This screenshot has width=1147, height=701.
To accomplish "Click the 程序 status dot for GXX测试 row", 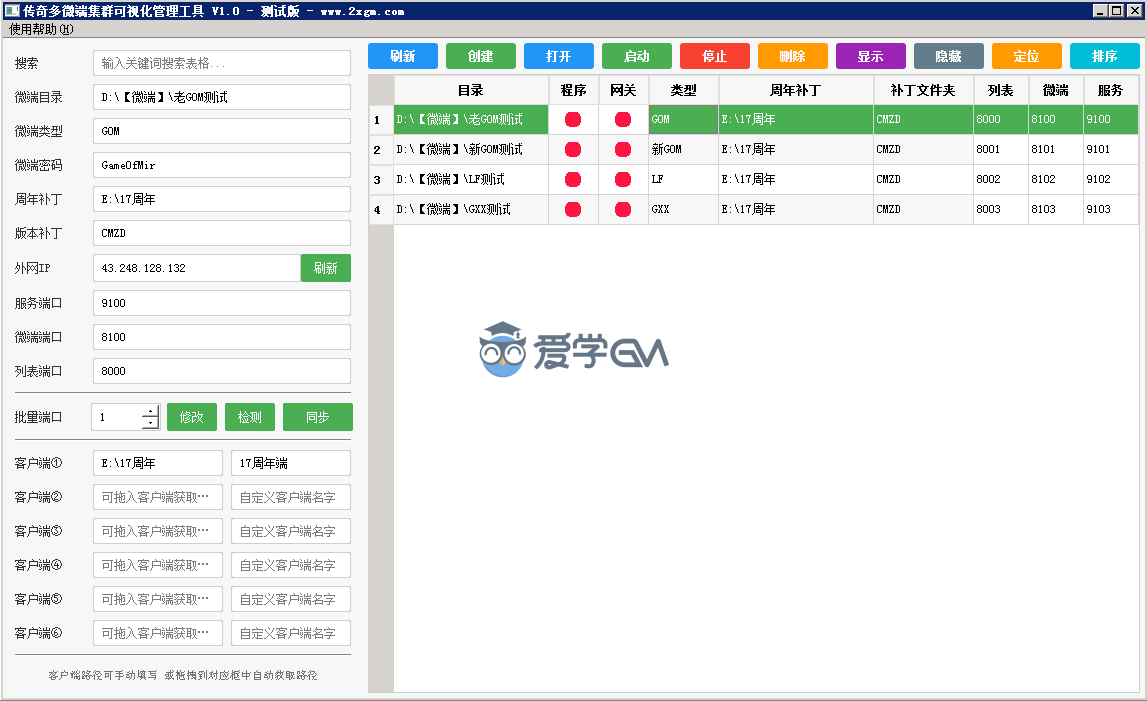I will pyautogui.click(x=573, y=210).
